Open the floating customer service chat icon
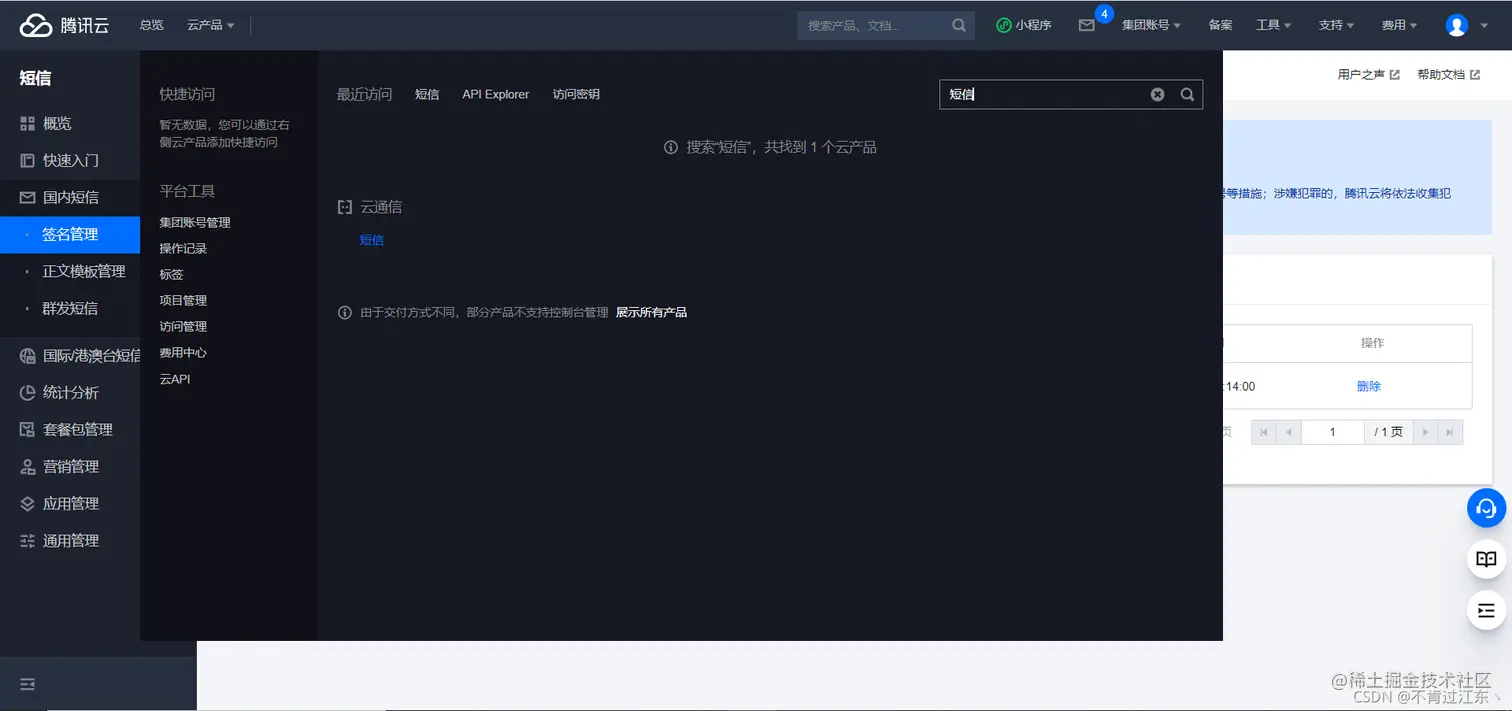This screenshot has height=711, width=1512. click(x=1486, y=508)
